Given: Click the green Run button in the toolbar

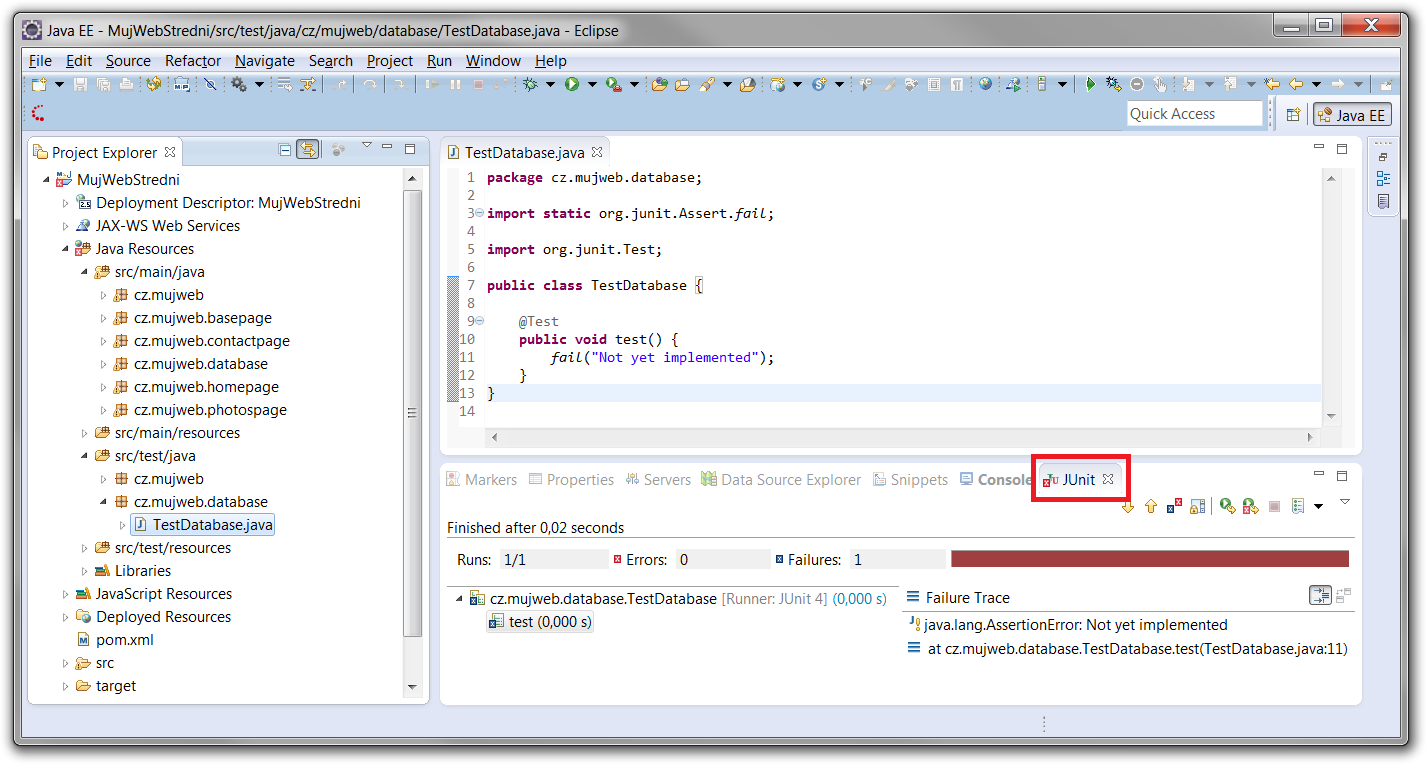Looking at the screenshot, I should (572, 85).
